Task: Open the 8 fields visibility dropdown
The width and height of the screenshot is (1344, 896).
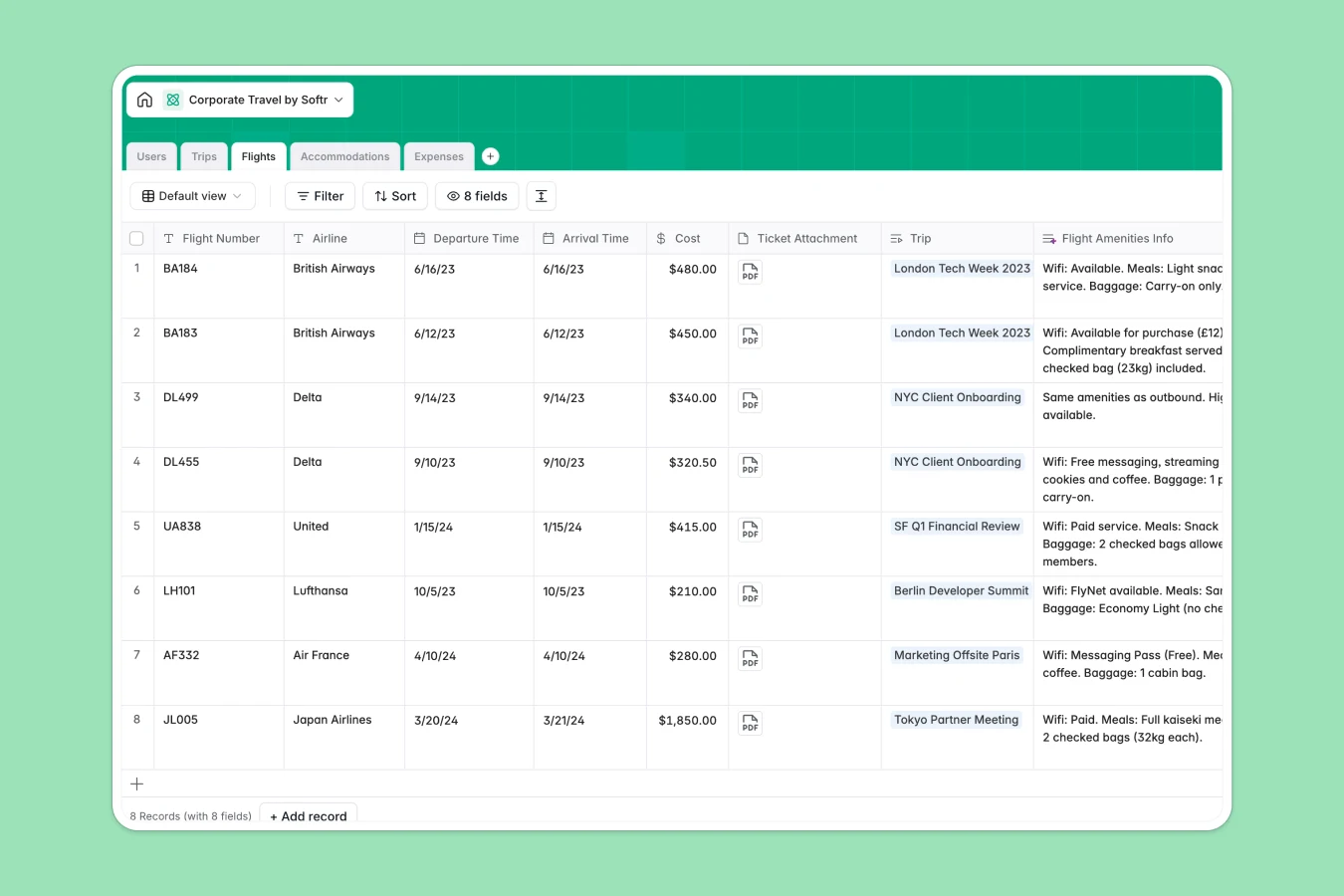Action: [x=476, y=196]
